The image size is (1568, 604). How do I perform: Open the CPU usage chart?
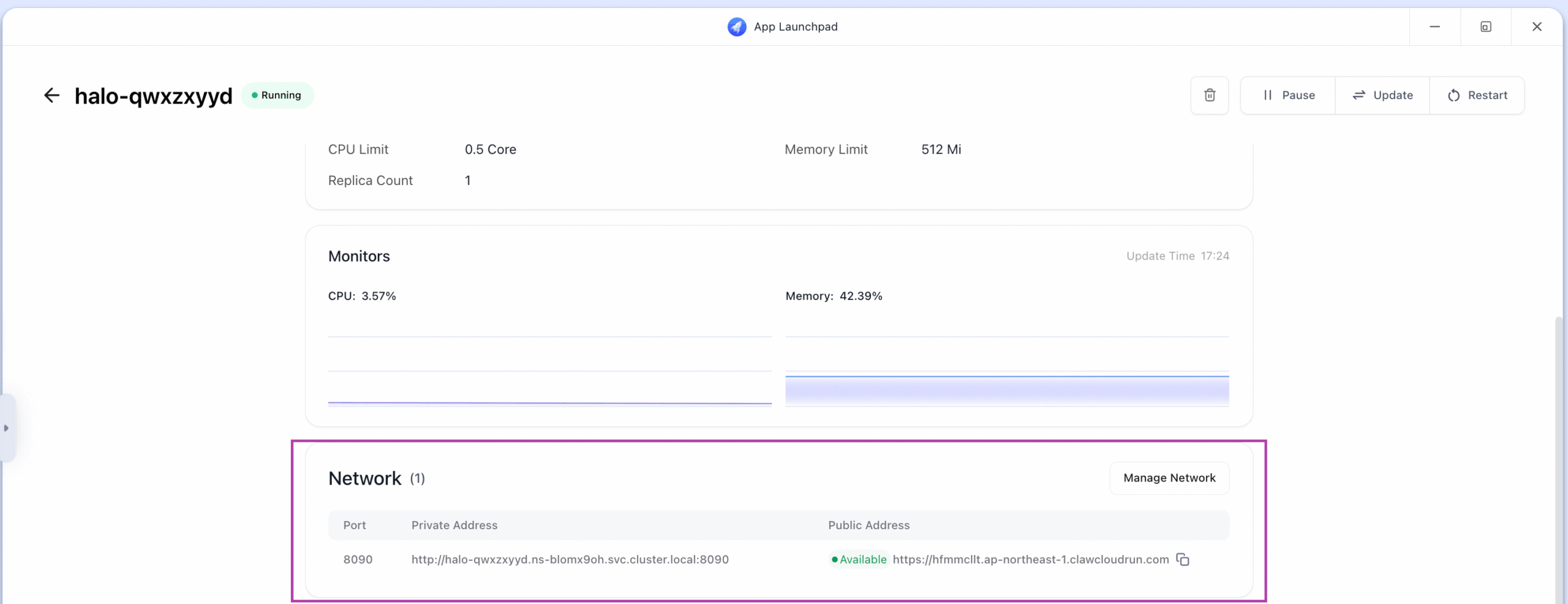(549, 370)
